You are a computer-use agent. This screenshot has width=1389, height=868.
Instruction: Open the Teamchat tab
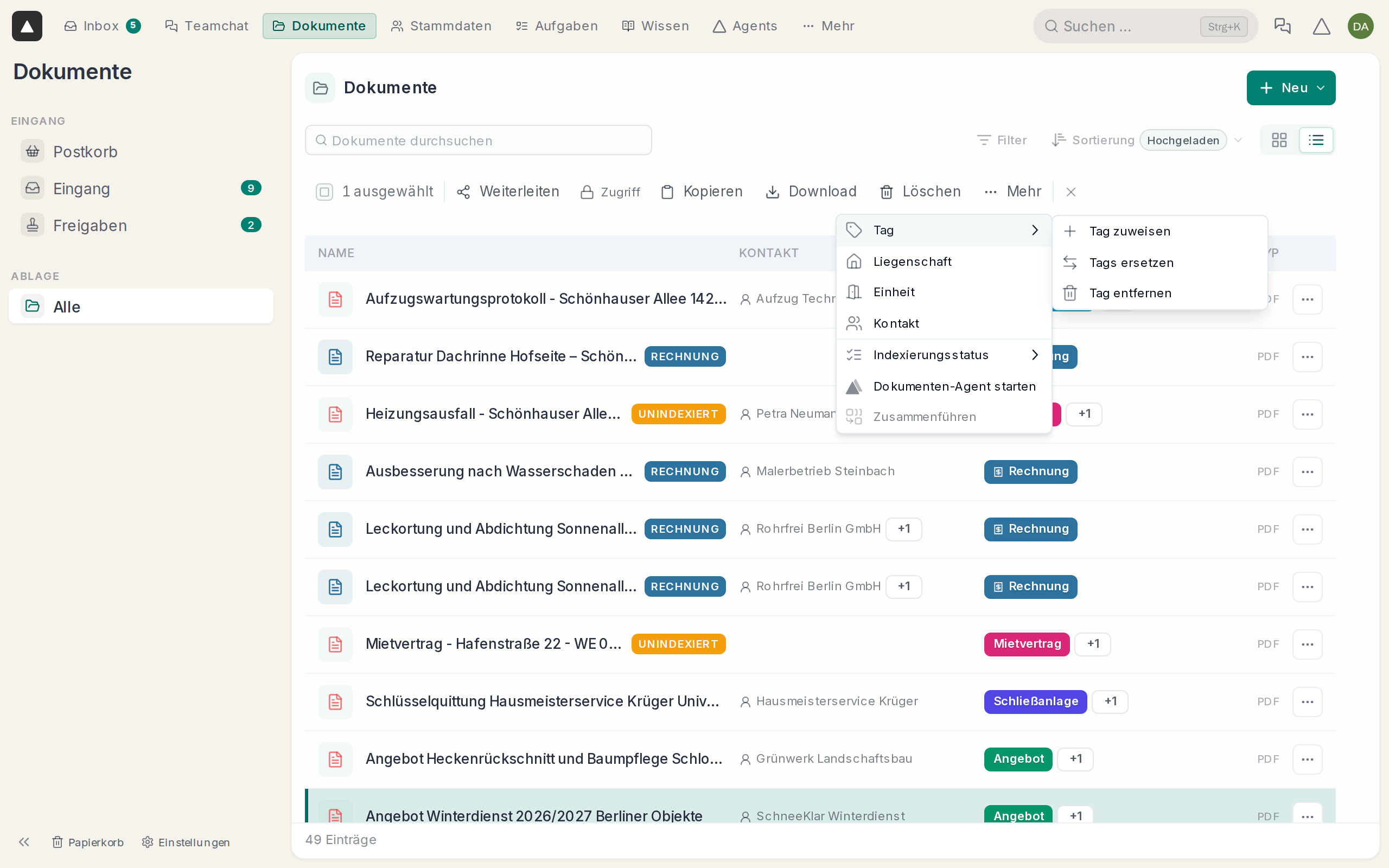point(207,26)
